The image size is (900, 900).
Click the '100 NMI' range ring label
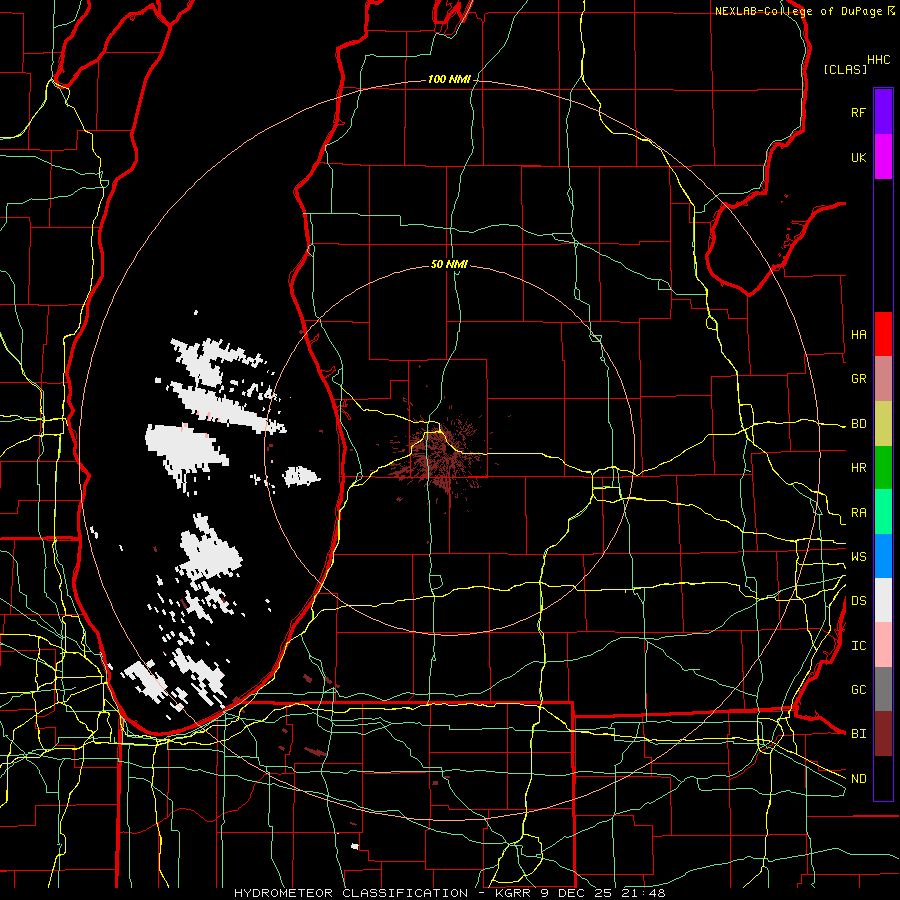click(x=449, y=79)
